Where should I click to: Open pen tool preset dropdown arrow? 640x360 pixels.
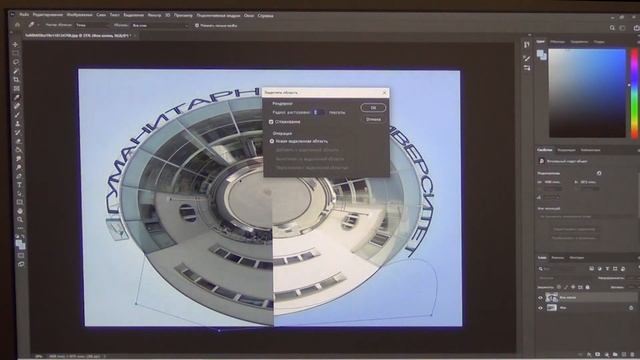(x=38, y=25)
